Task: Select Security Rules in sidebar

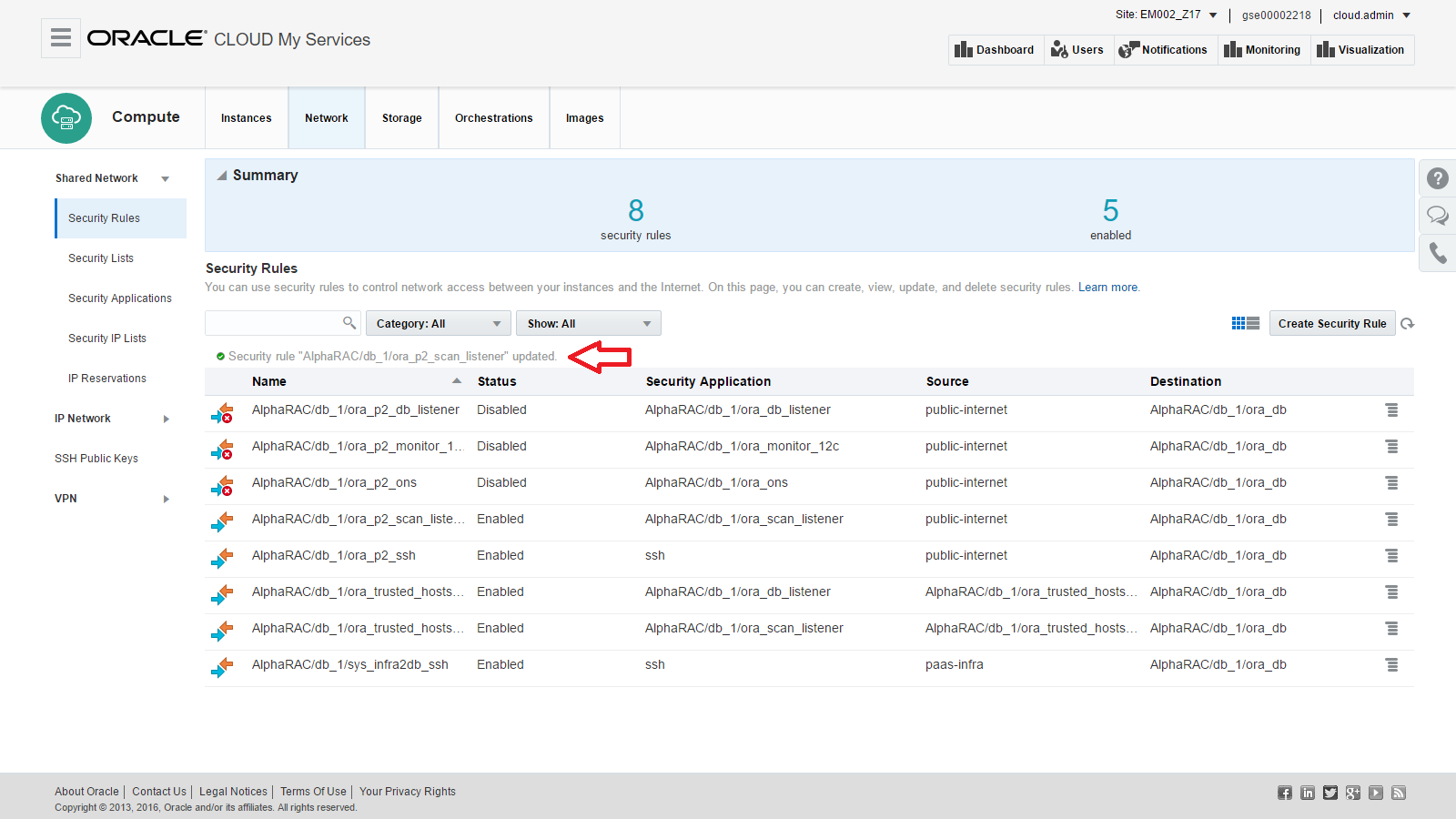Action: [x=121, y=218]
